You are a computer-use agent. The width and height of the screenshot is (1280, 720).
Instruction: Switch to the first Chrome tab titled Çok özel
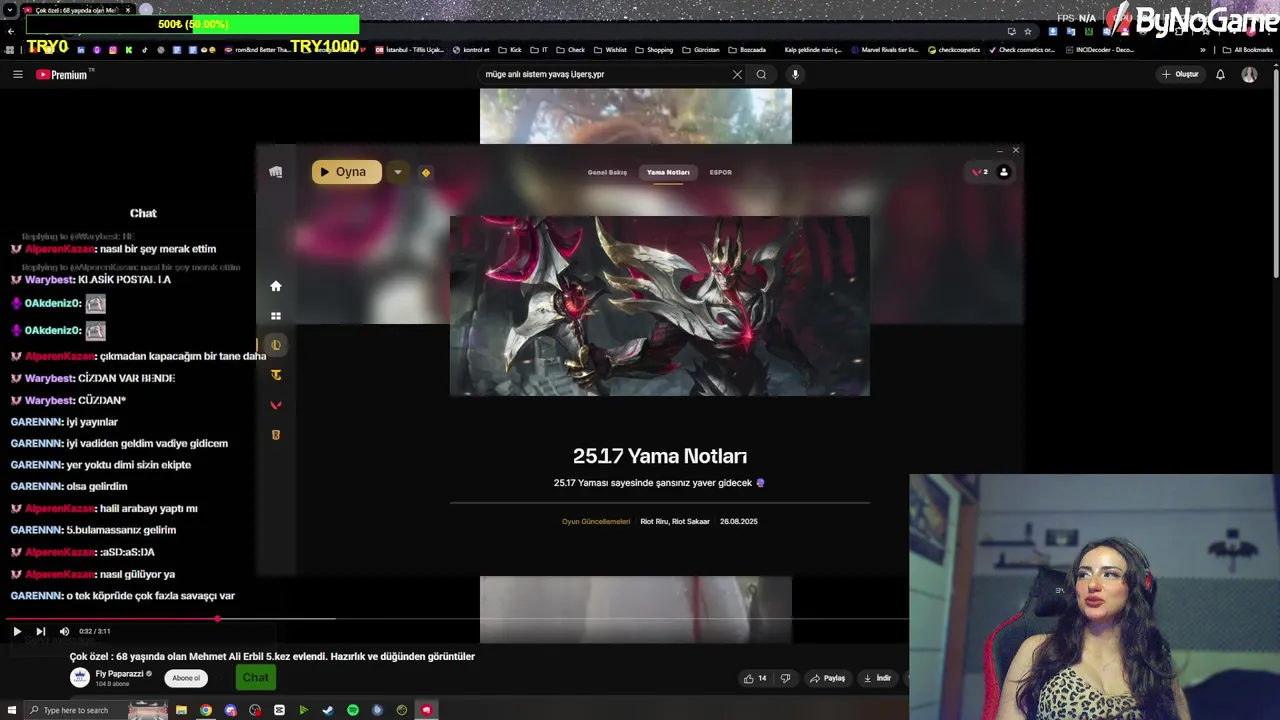point(77,10)
